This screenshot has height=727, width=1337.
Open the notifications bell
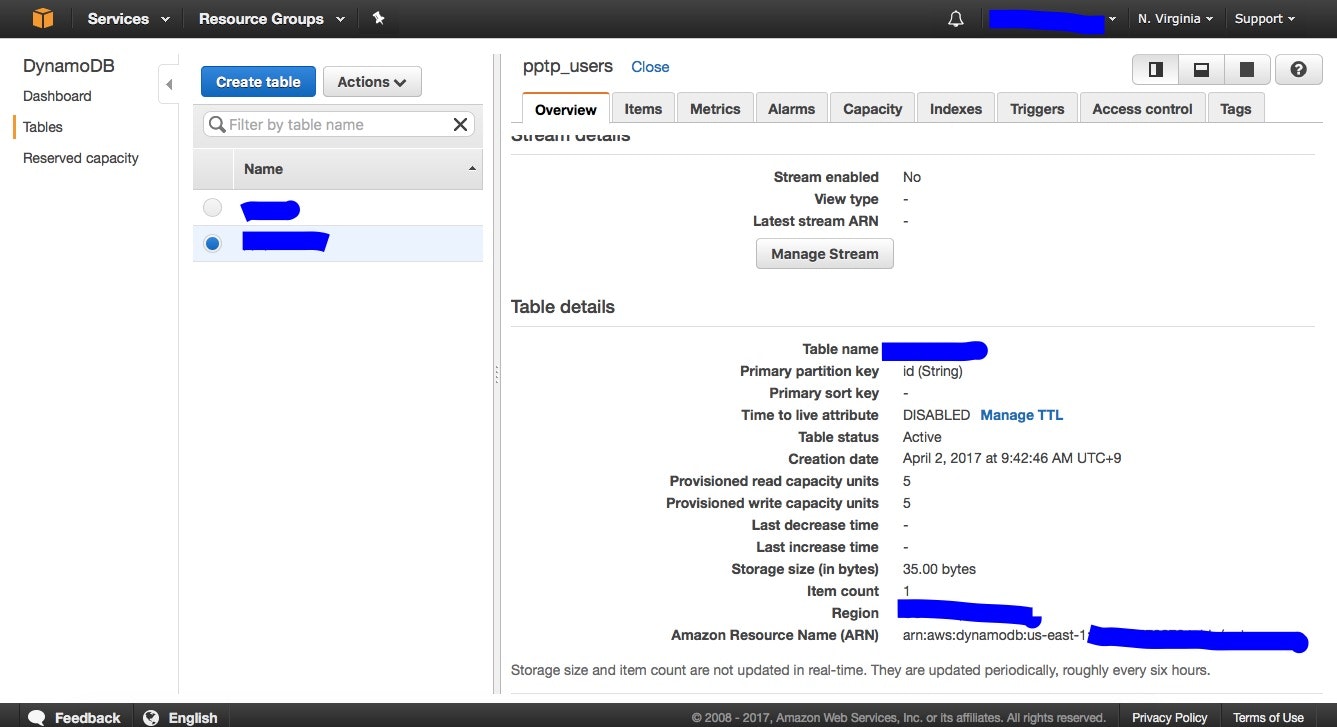point(956,19)
